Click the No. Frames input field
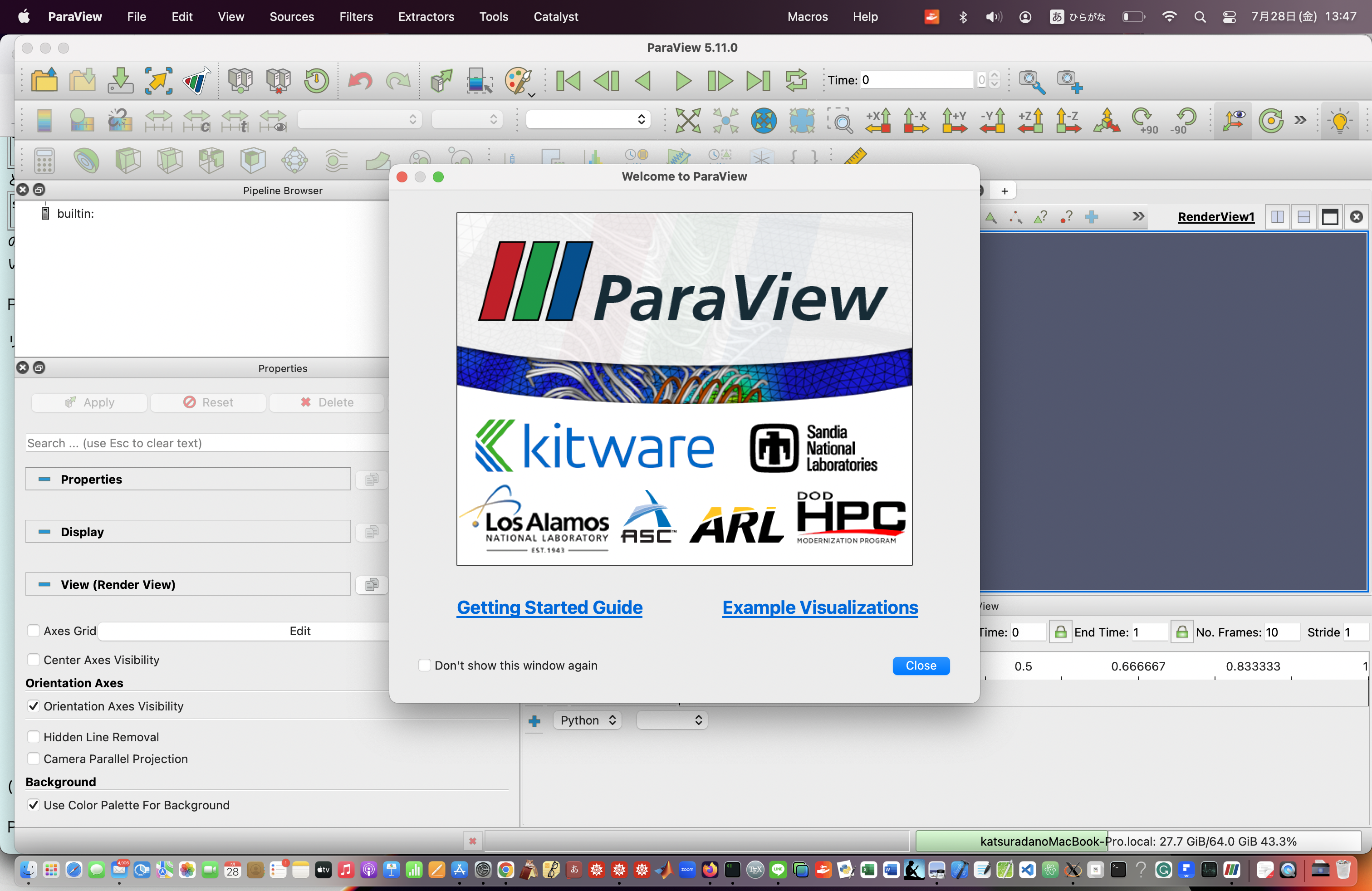The width and height of the screenshot is (1372, 891). click(1282, 632)
